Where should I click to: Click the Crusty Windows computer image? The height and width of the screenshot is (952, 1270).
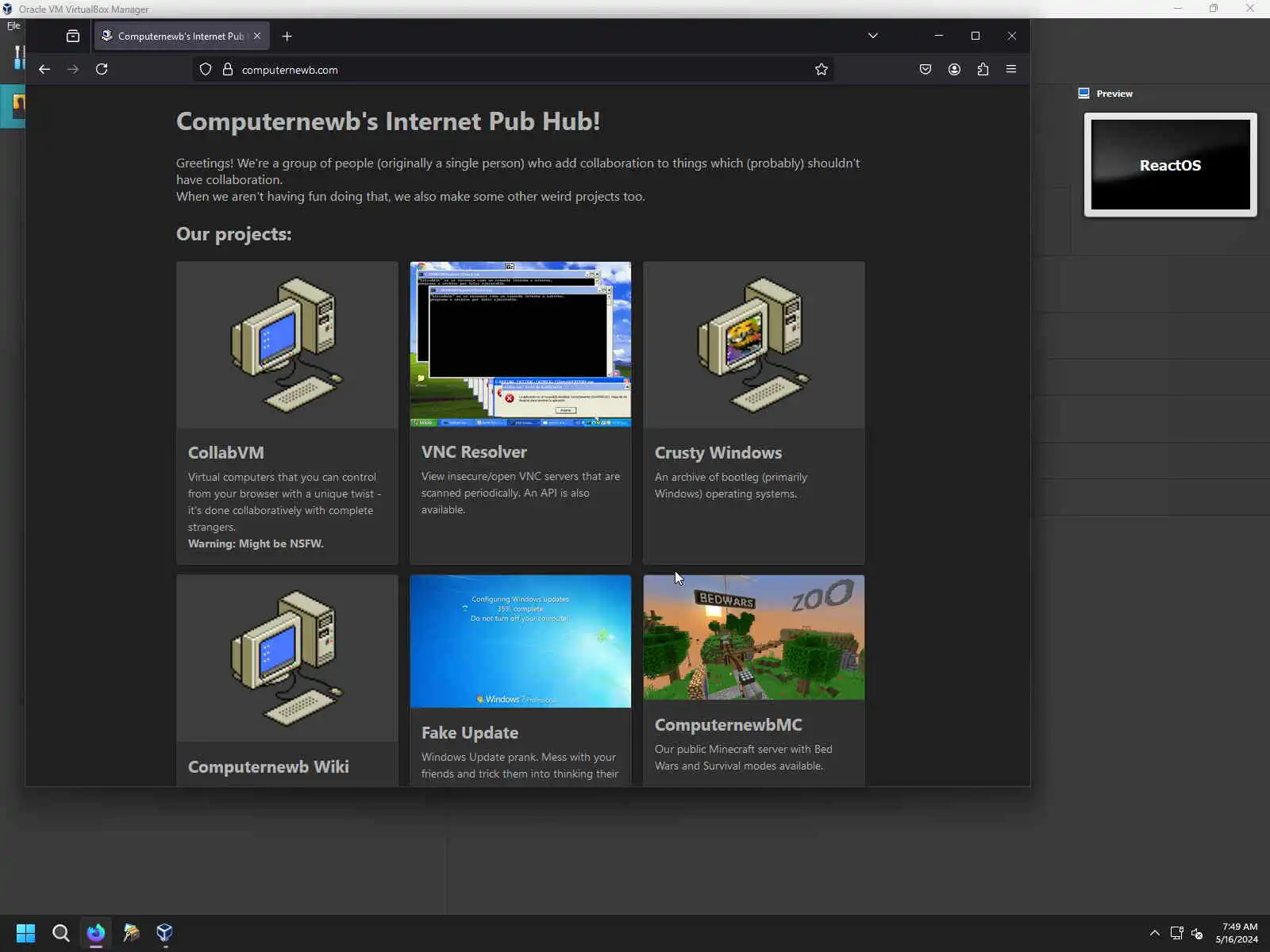click(754, 345)
